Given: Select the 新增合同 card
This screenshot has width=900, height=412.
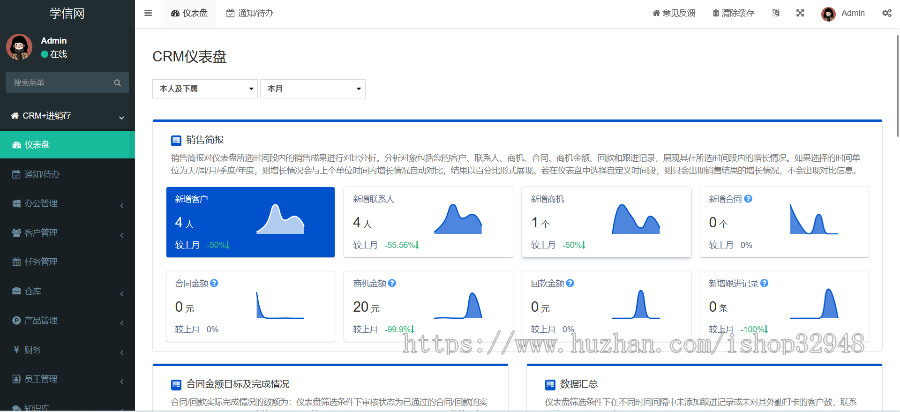Looking at the screenshot, I should pos(784,221).
